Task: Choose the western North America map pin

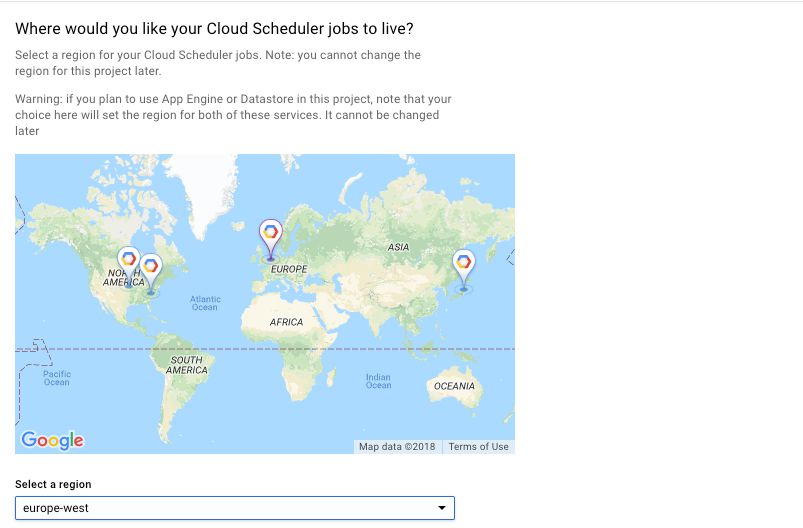Action: (129, 264)
